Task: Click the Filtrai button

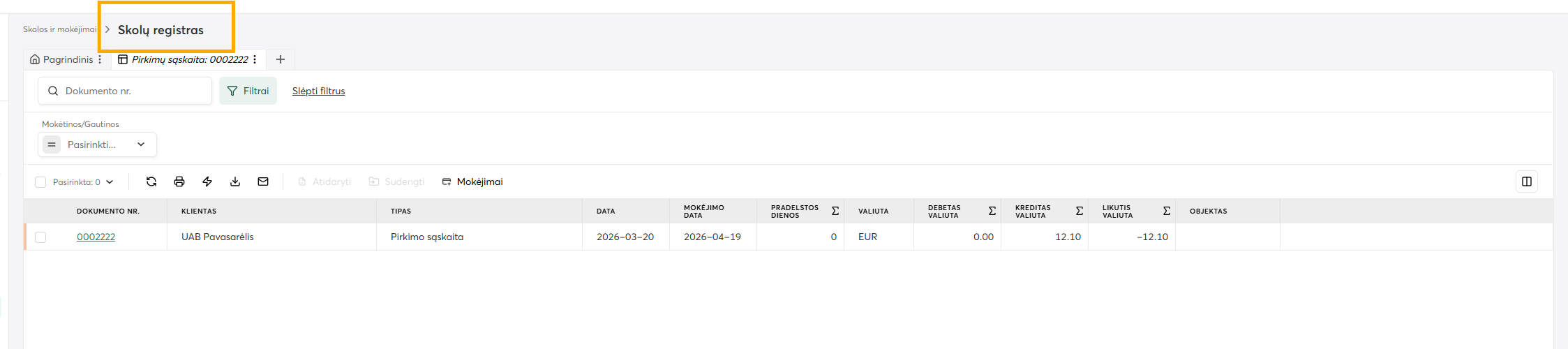Action: pos(248,91)
